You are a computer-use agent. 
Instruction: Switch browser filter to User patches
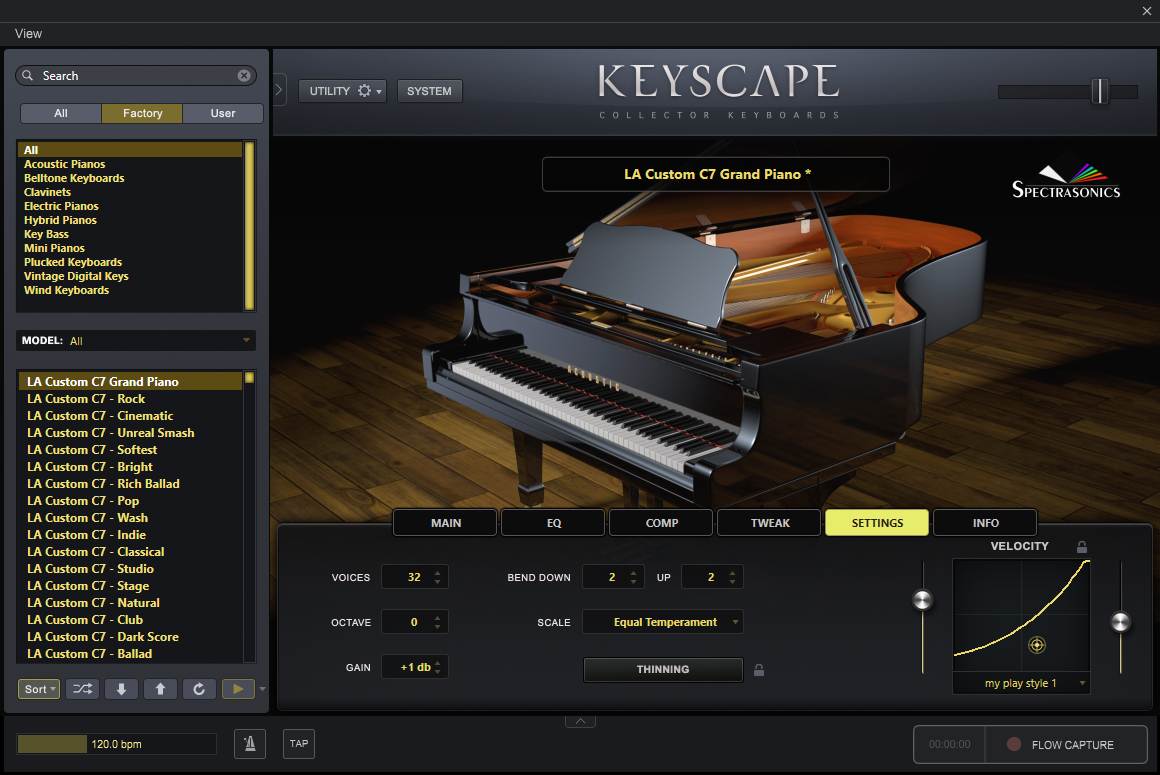pos(223,113)
